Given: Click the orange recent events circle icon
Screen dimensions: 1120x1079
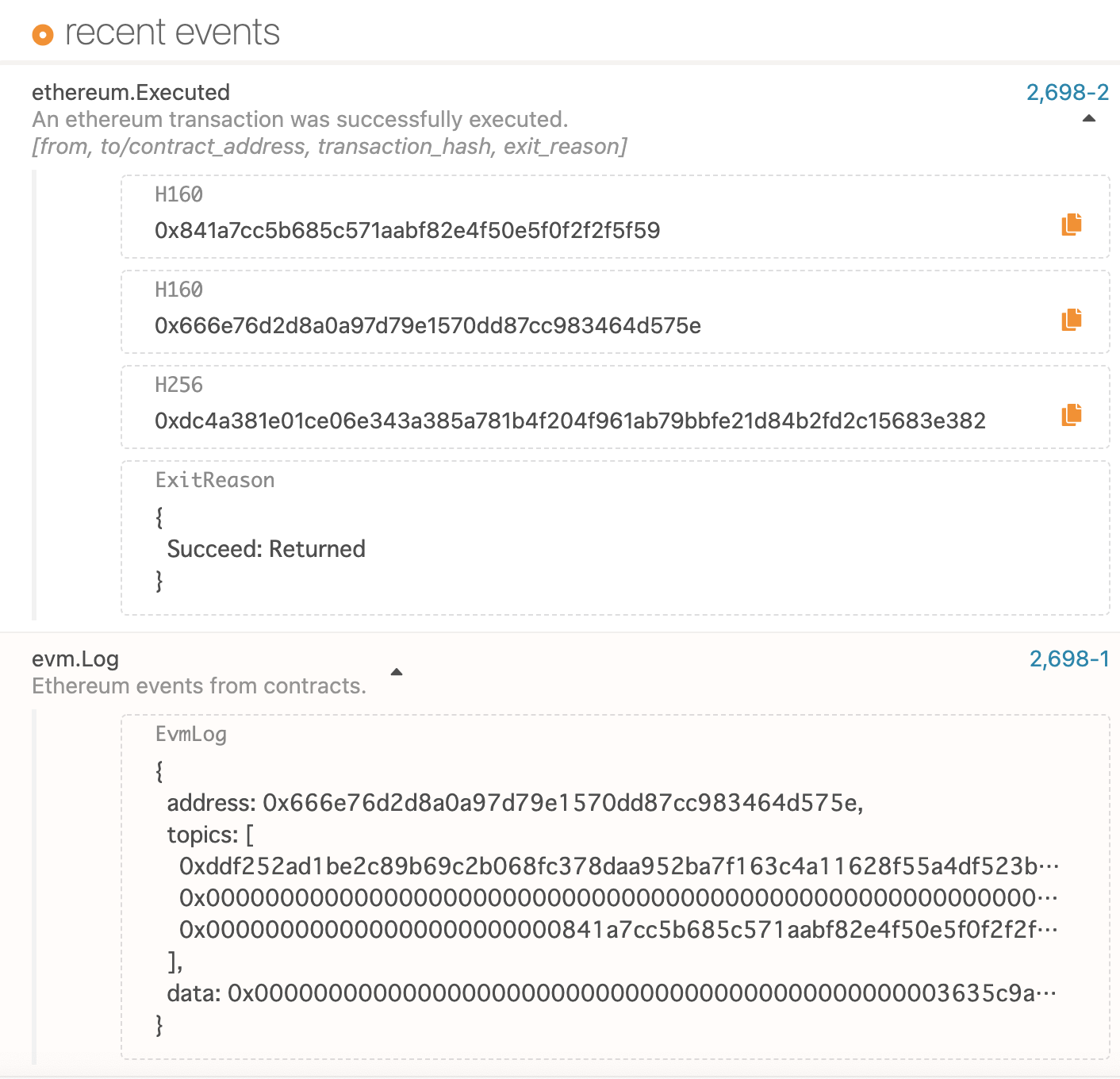Looking at the screenshot, I should (x=42, y=35).
